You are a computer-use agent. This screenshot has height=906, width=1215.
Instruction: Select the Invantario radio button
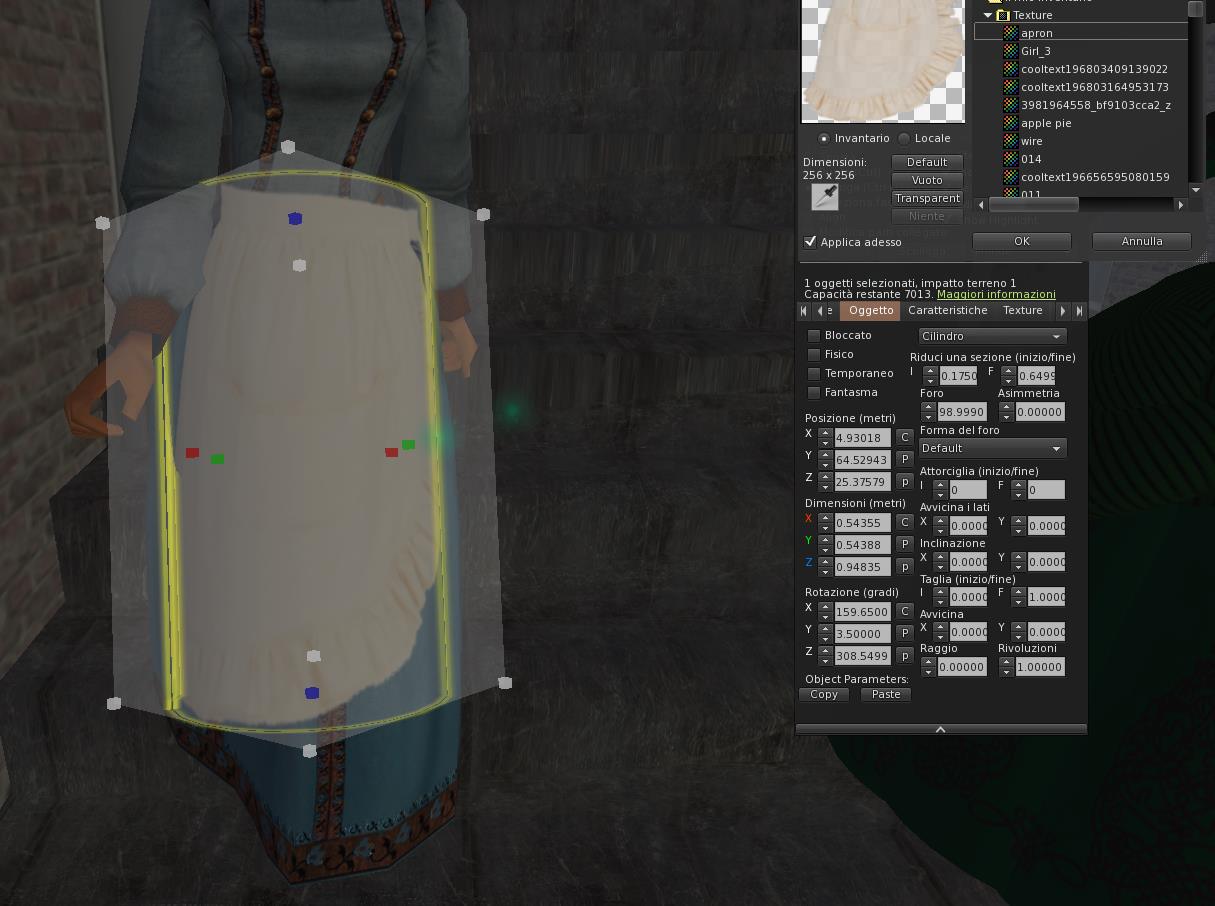[x=824, y=139]
